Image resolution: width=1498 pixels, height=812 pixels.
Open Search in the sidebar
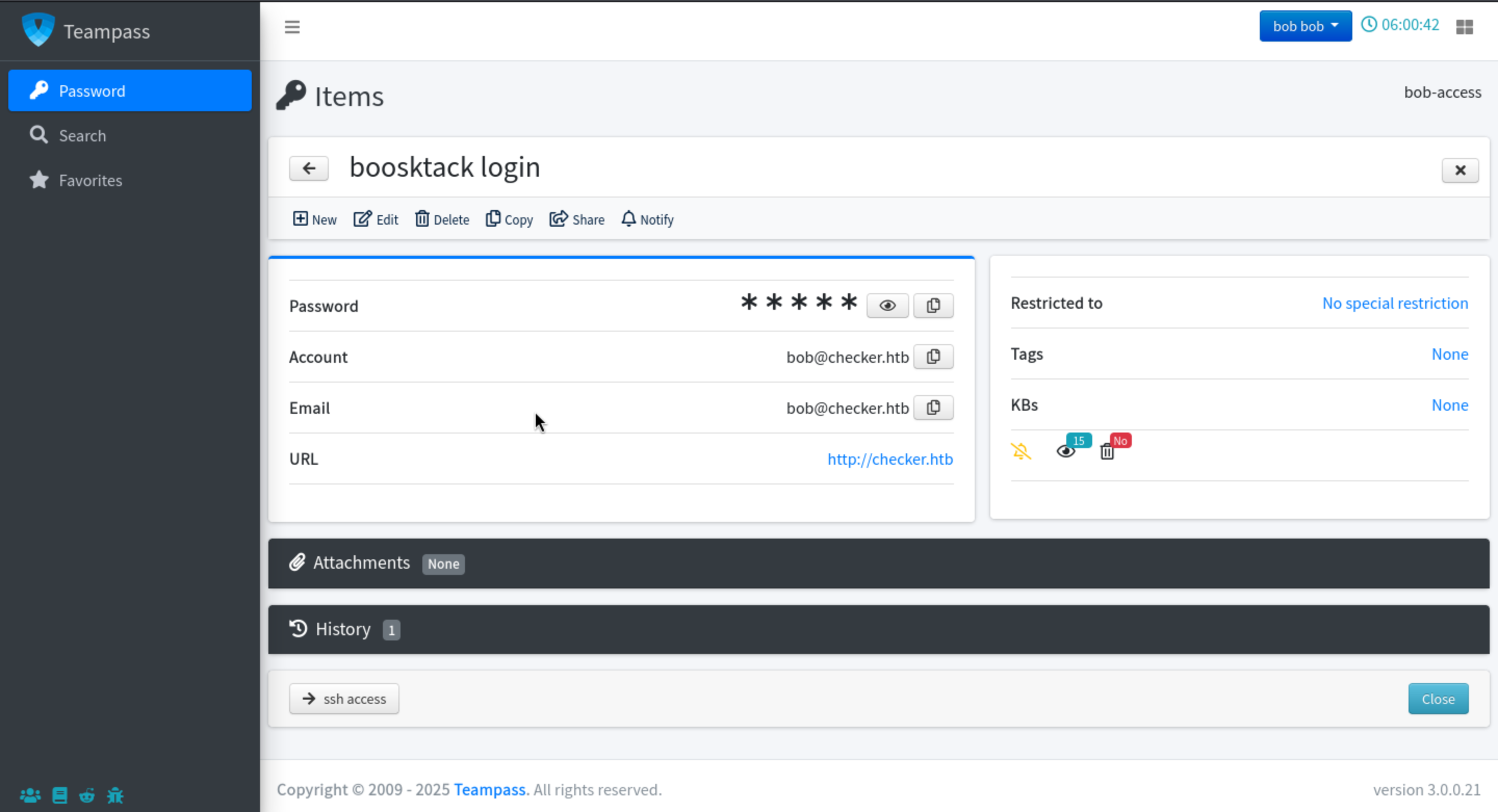pos(82,136)
